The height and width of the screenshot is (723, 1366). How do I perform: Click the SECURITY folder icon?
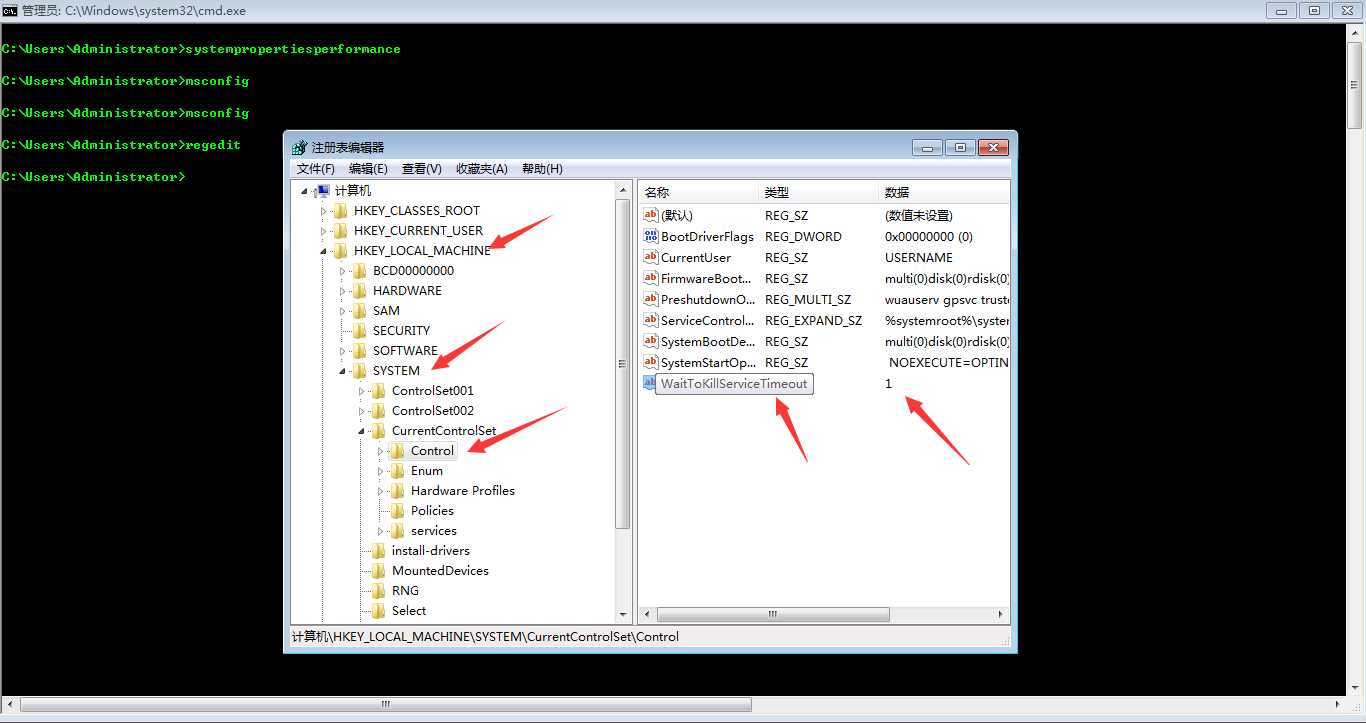tap(360, 330)
